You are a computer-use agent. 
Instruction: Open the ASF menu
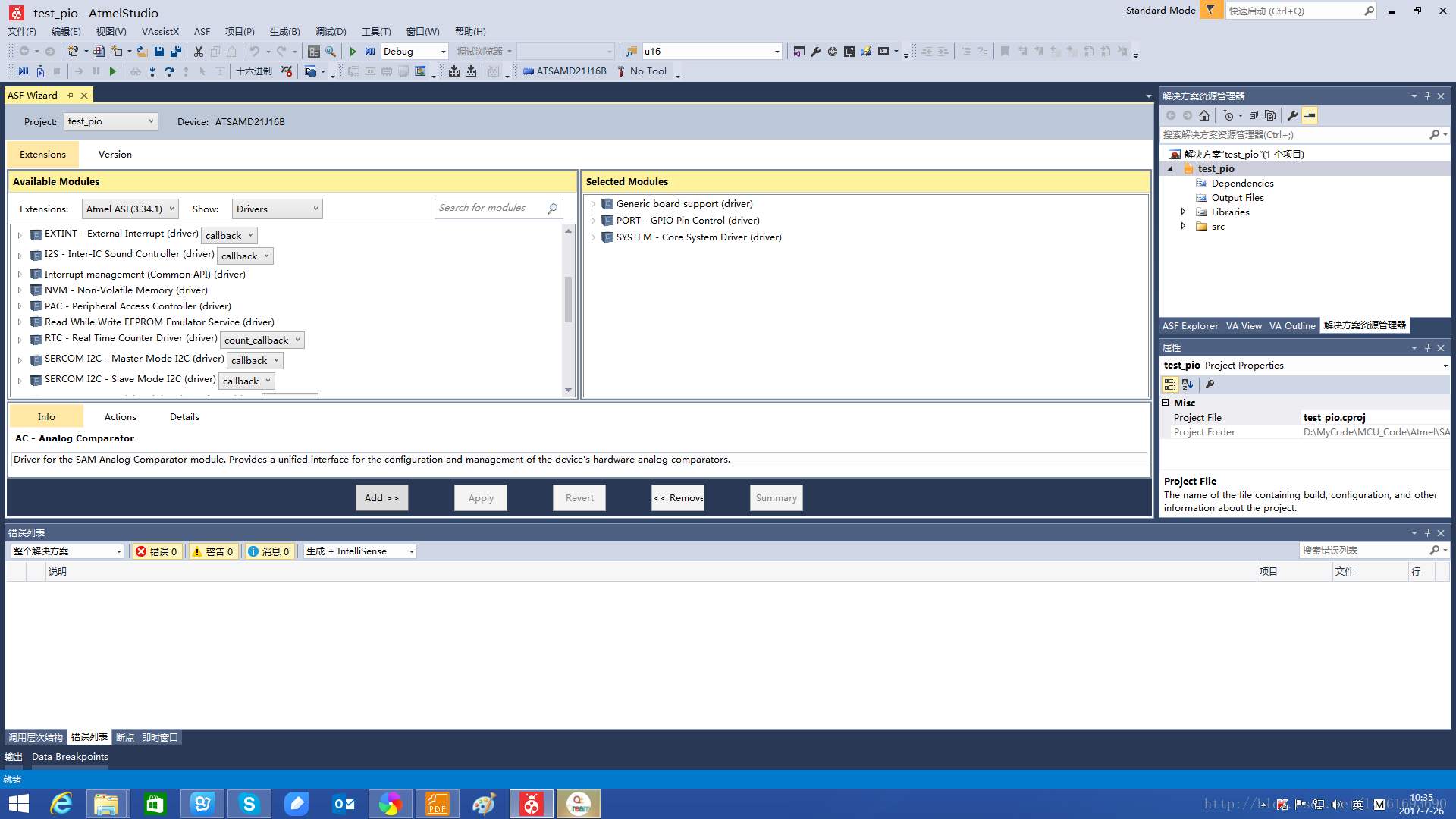(x=202, y=31)
